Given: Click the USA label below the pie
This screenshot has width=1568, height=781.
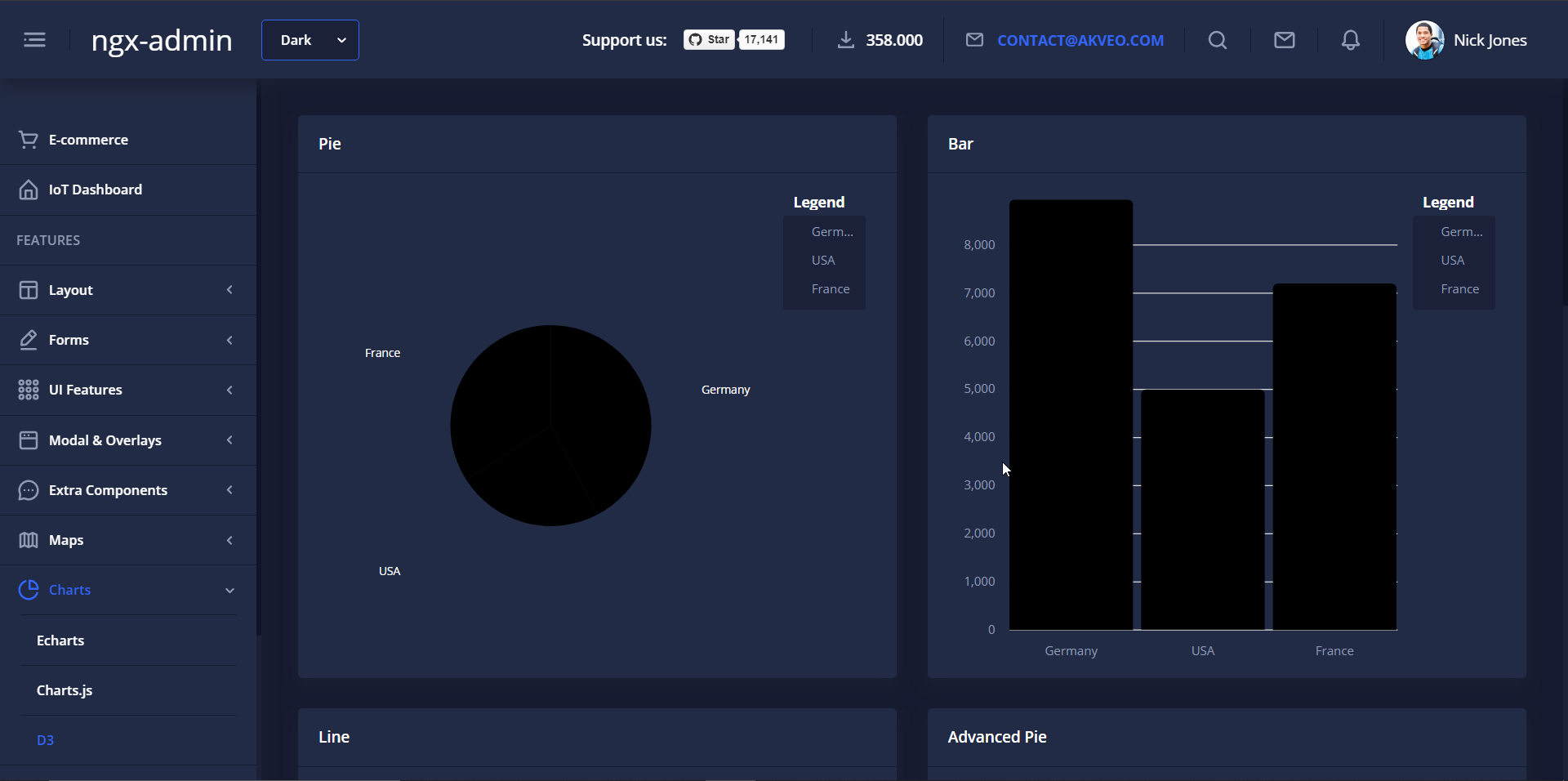Looking at the screenshot, I should (x=390, y=571).
